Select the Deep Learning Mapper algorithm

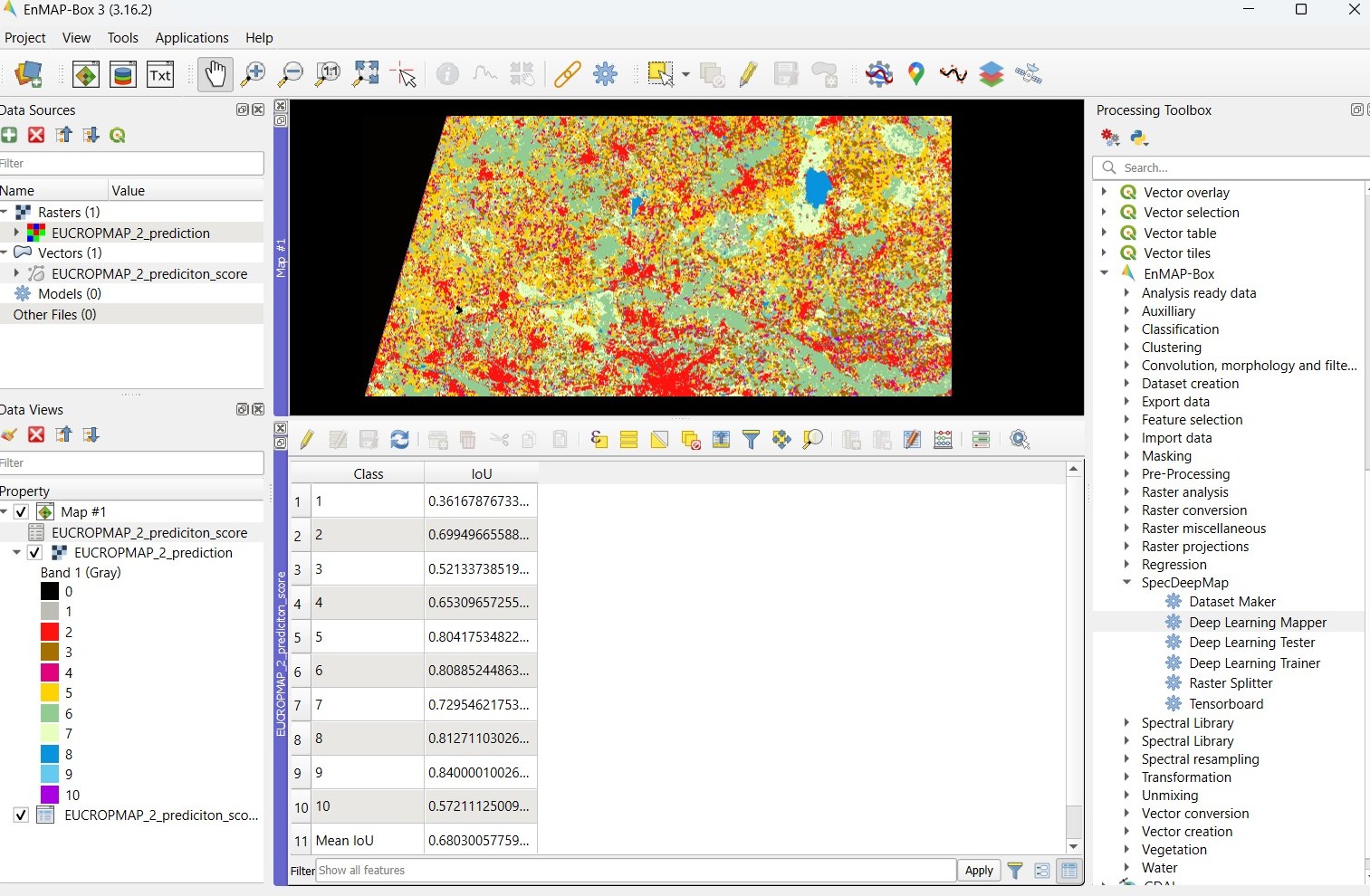pos(1258,623)
